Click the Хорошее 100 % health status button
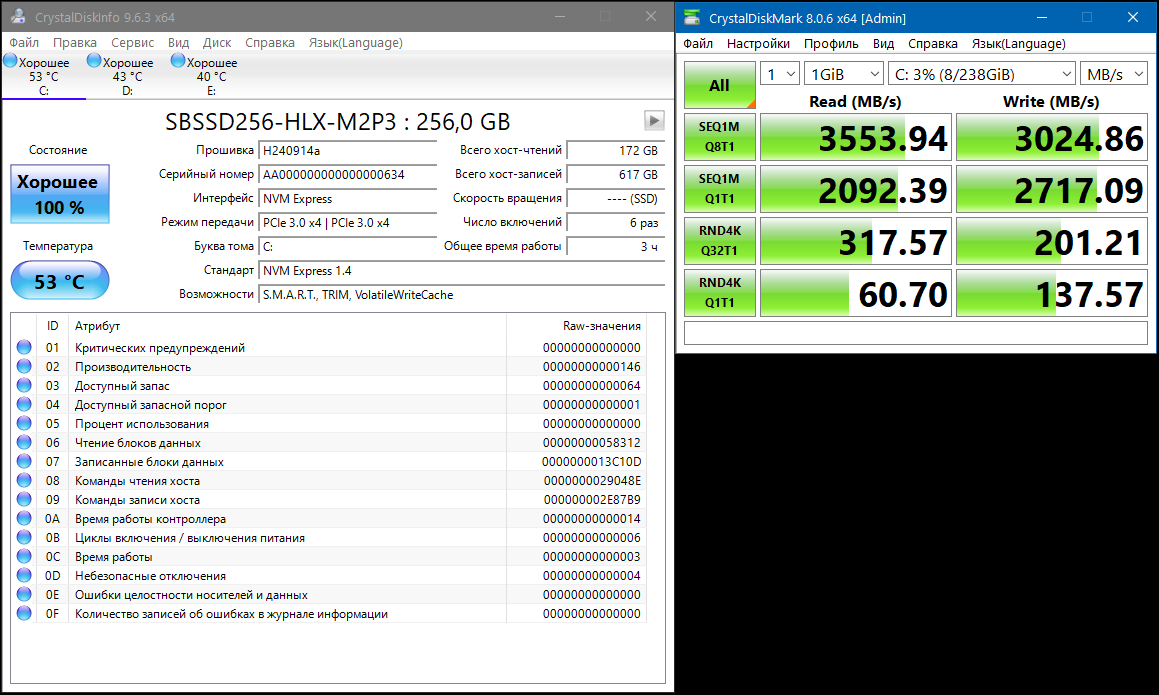Screen dimensions: 1159x695 (60, 194)
